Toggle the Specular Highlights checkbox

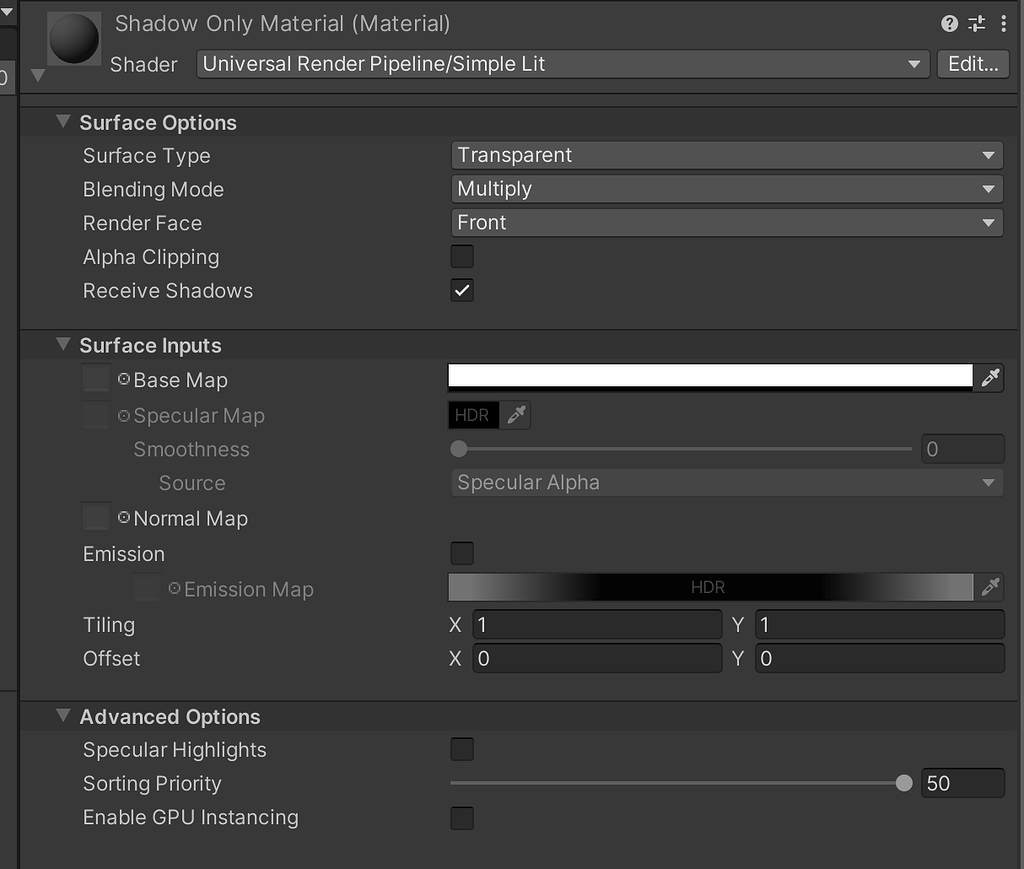(462, 750)
